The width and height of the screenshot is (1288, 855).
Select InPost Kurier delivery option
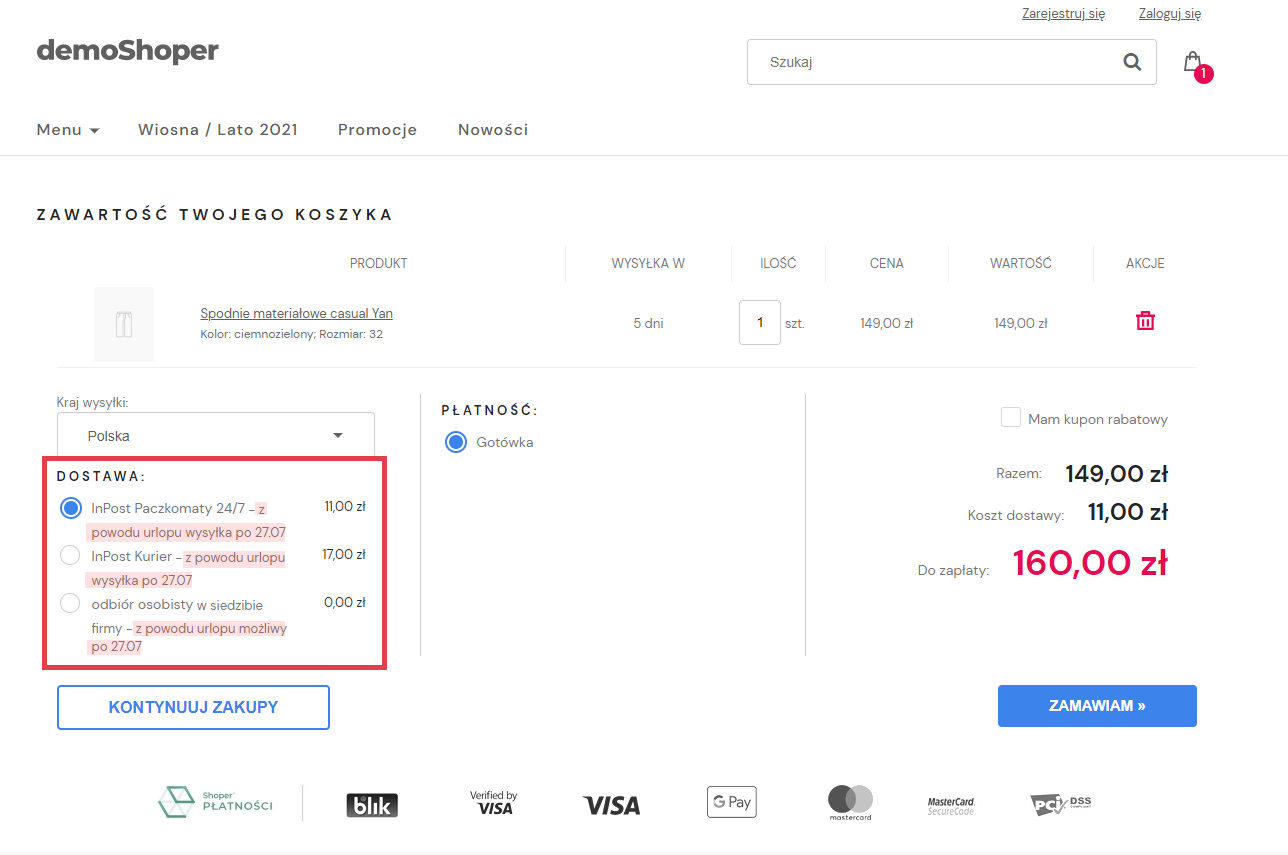pyautogui.click(x=70, y=555)
